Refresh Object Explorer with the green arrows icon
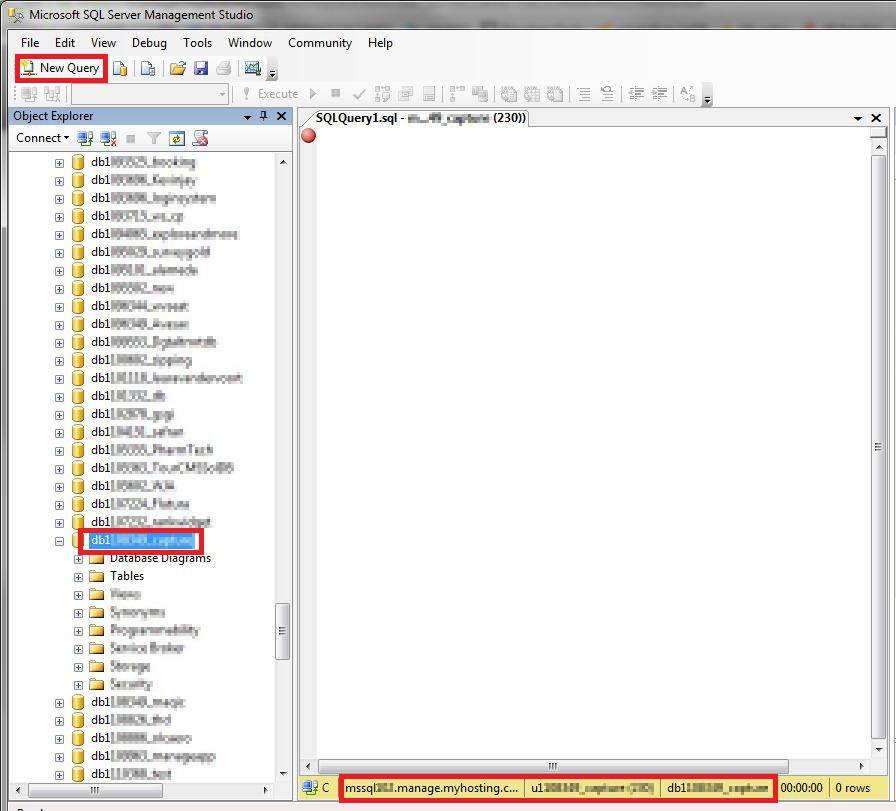This screenshot has height=811, width=896. coord(177,138)
